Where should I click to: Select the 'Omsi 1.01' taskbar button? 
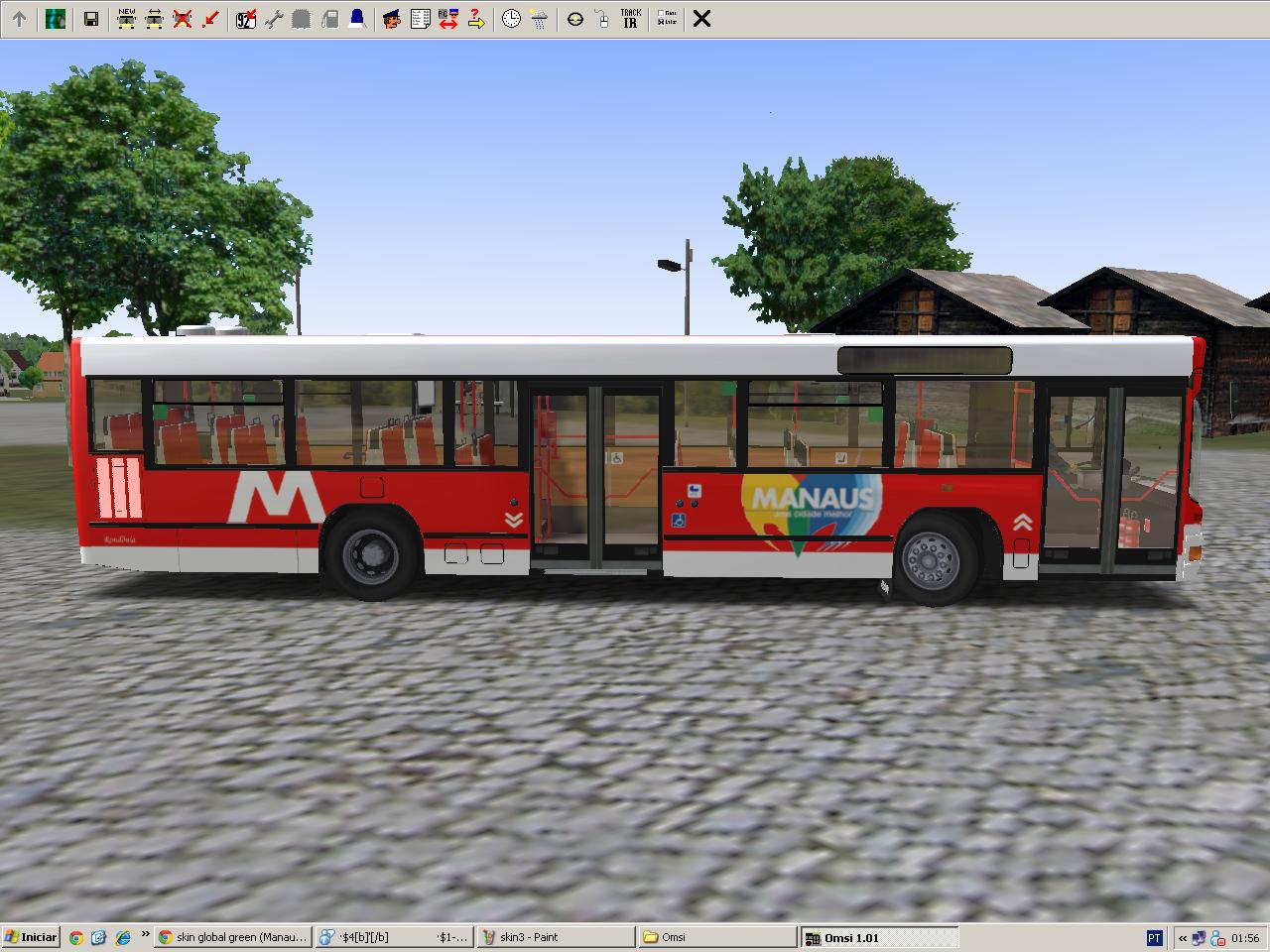point(879,937)
